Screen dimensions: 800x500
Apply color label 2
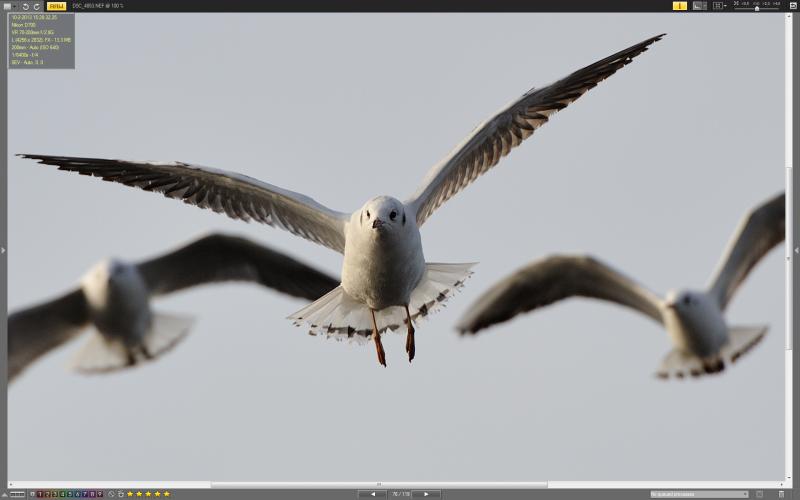click(x=47, y=494)
